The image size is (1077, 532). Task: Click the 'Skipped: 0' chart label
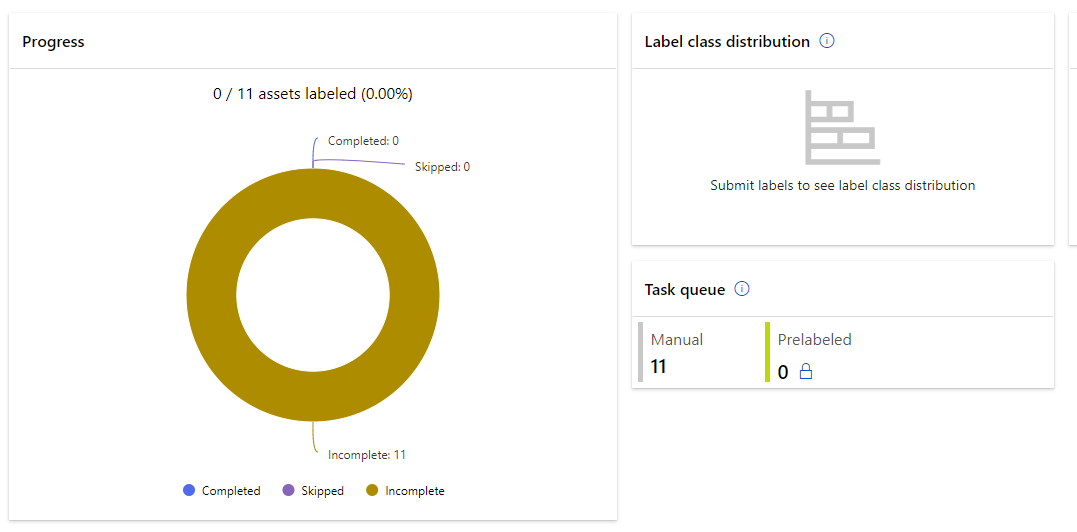pos(442,167)
